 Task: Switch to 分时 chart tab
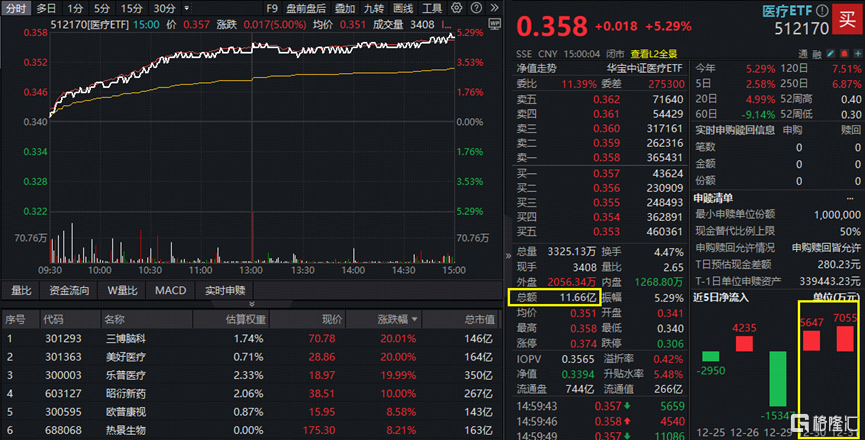point(15,8)
